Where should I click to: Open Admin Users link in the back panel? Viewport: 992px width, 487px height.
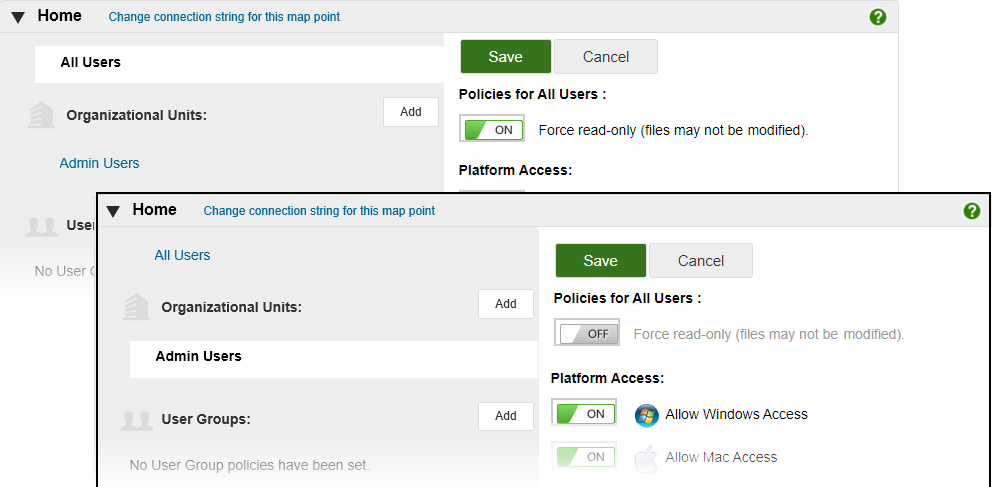(x=99, y=163)
